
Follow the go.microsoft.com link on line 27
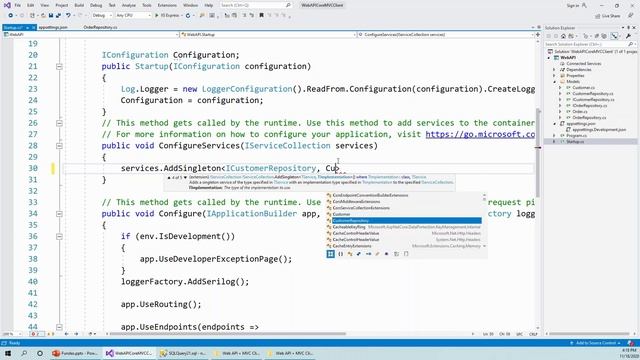click(x=480, y=134)
